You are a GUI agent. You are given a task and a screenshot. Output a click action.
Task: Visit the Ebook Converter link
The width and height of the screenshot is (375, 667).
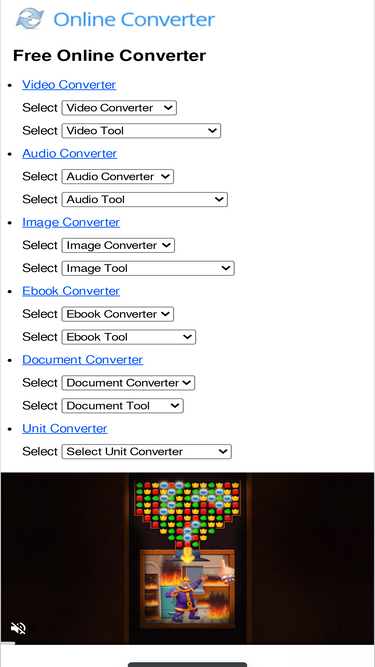(x=71, y=291)
